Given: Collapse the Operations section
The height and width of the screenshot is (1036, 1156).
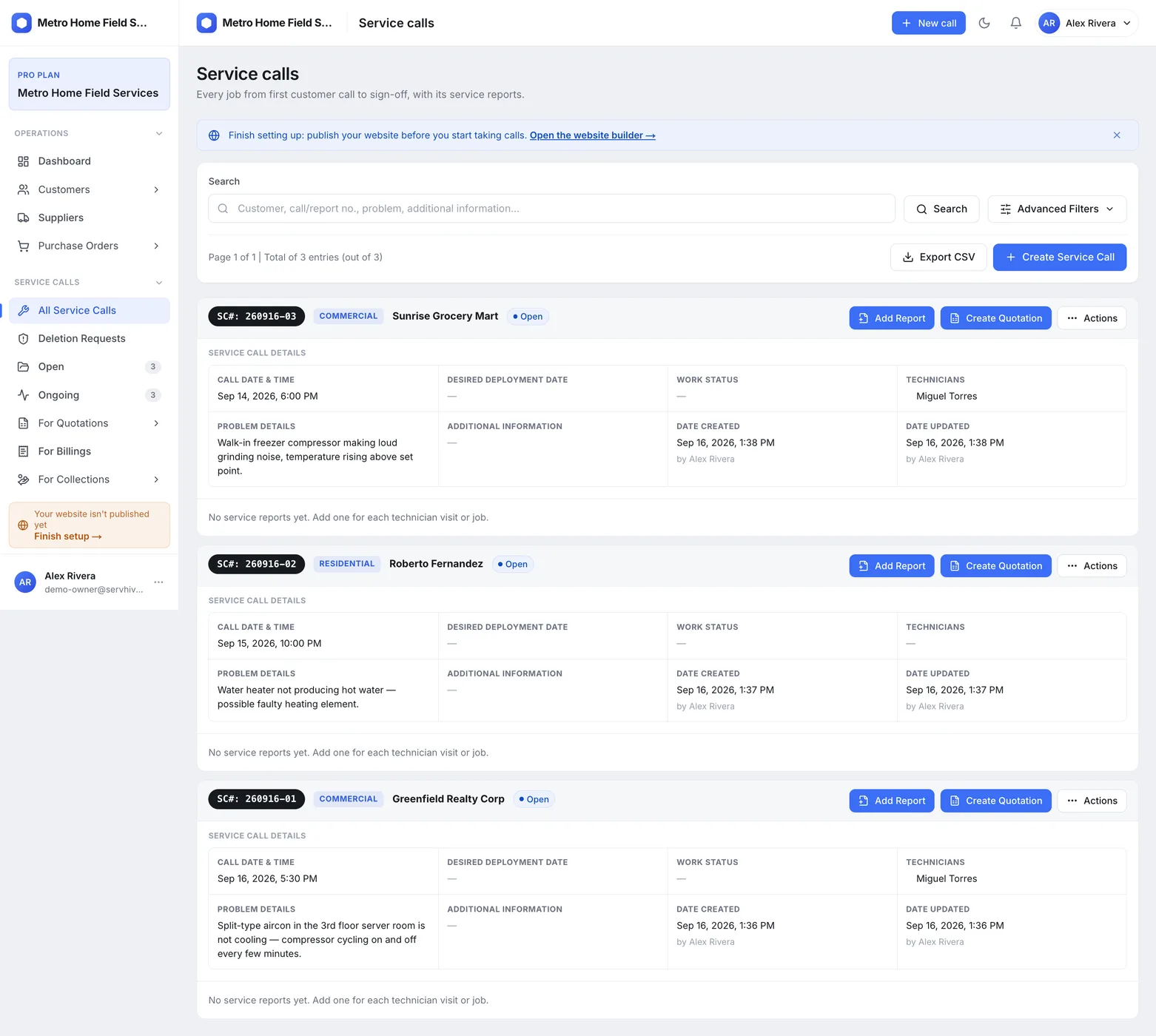Looking at the screenshot, I should [159, 133].
